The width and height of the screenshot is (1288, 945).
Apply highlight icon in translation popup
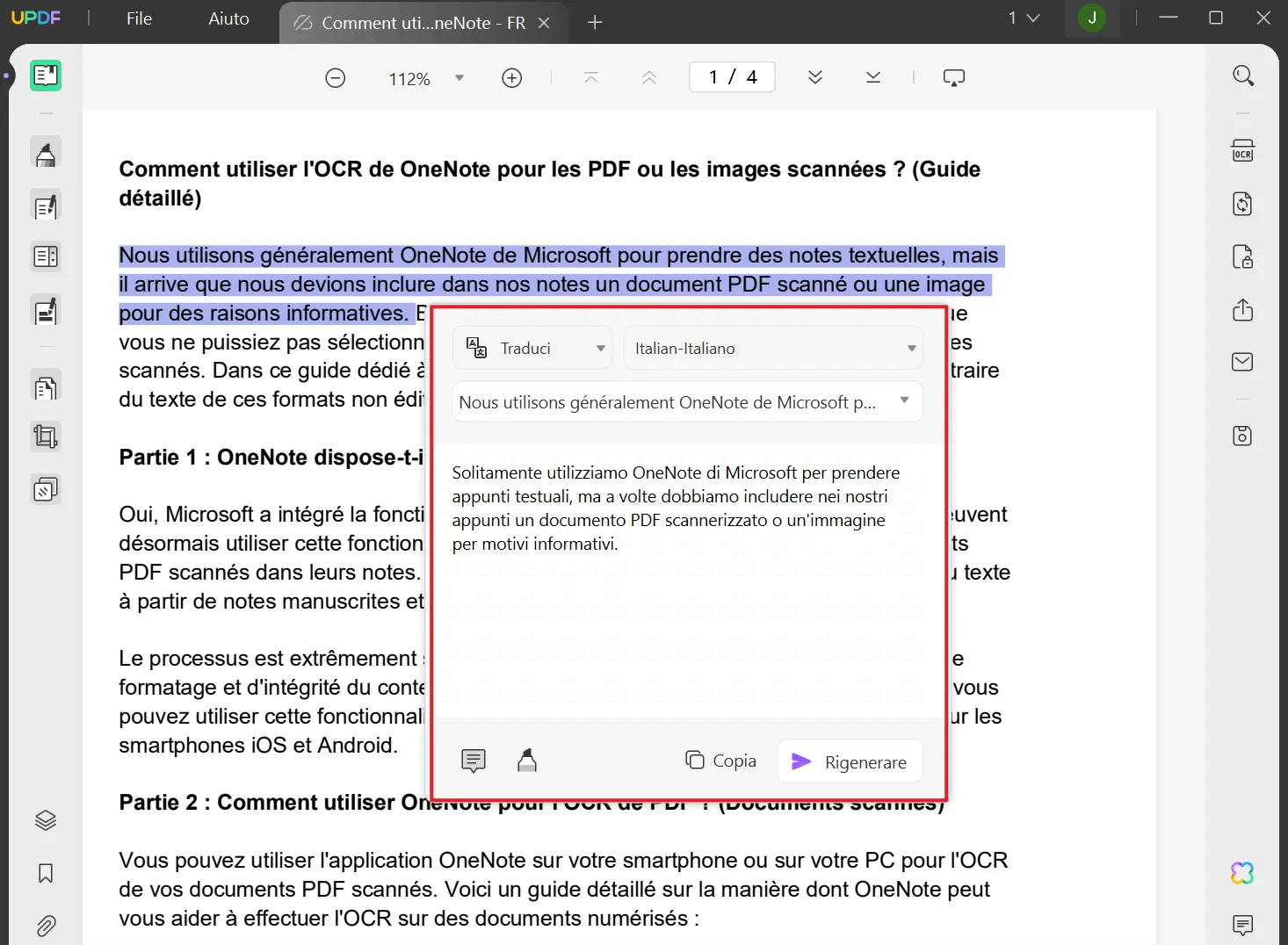tap(527, 761)
